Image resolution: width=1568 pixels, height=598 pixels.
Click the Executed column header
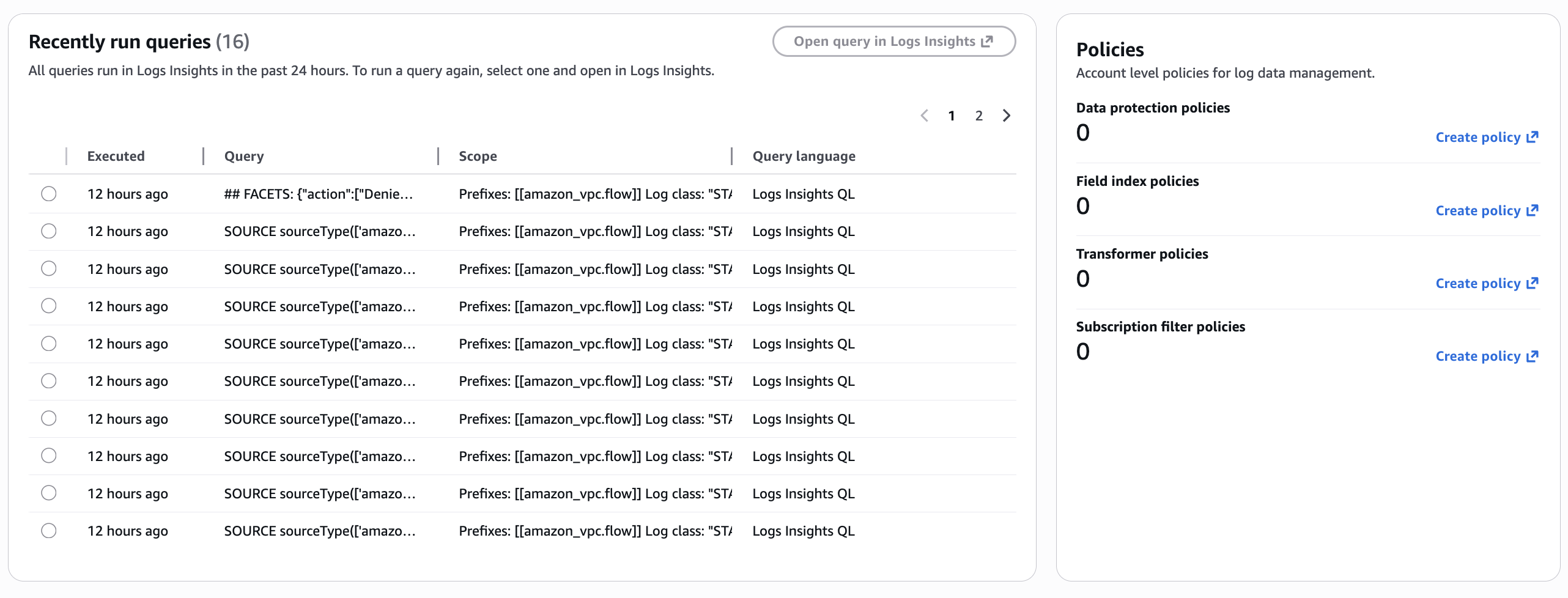[x=116, y=156]
